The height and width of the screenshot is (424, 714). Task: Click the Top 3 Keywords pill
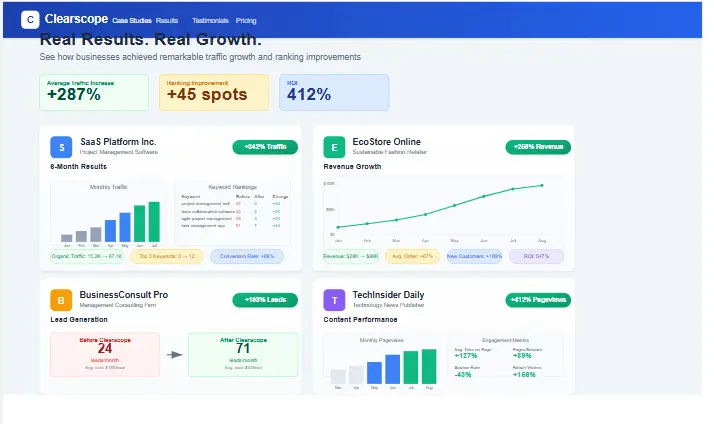(167, 256)
